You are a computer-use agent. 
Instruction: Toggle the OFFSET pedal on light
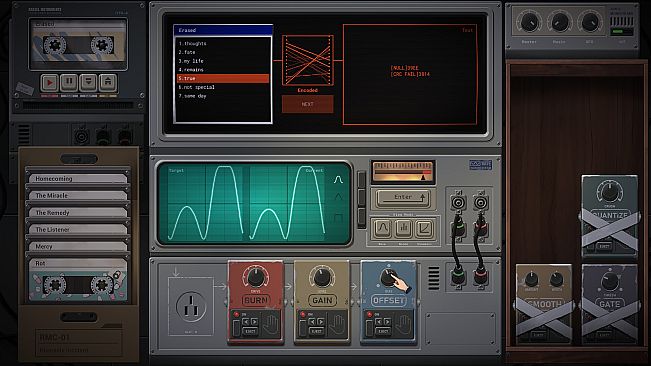pyautogui.click(x=370, y=315)
